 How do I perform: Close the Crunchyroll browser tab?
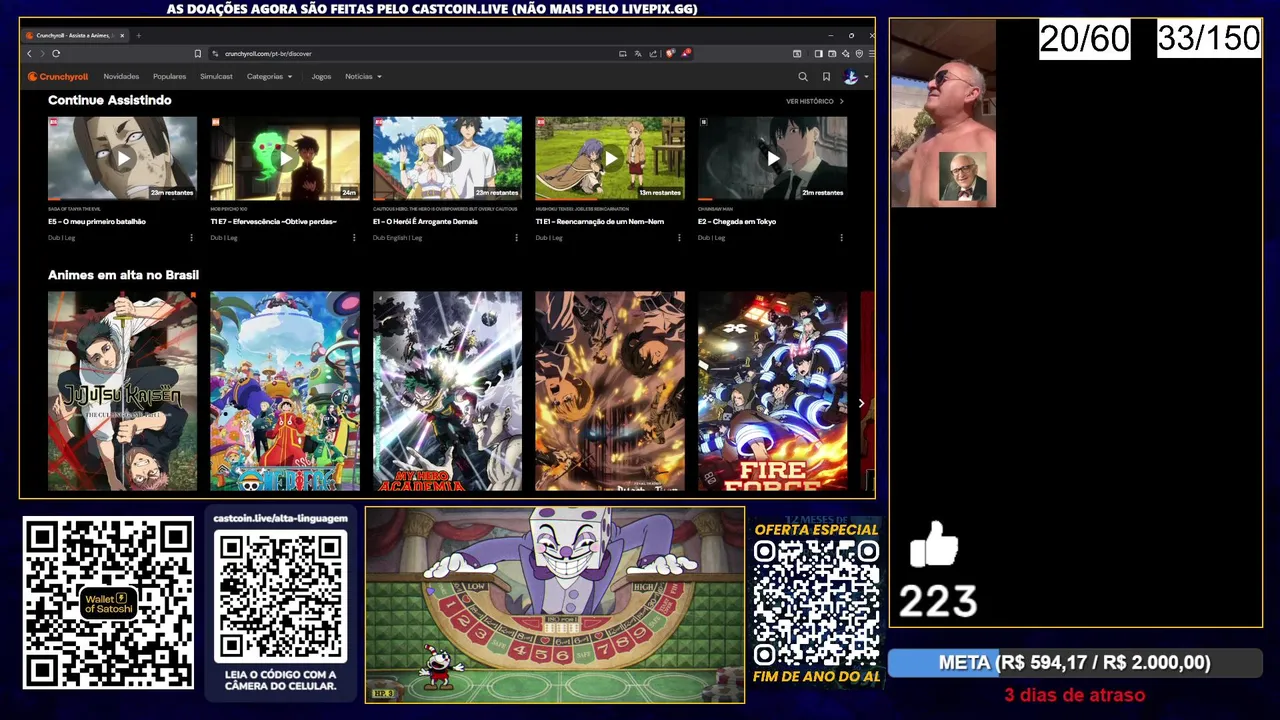(x=122, y=35)
